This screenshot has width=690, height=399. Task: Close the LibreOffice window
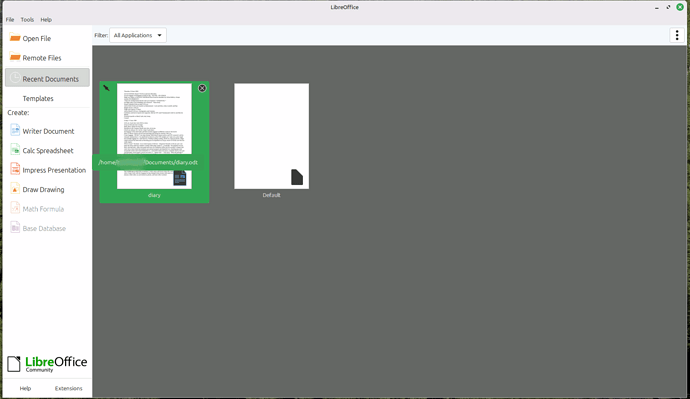(x=680, y=7)
